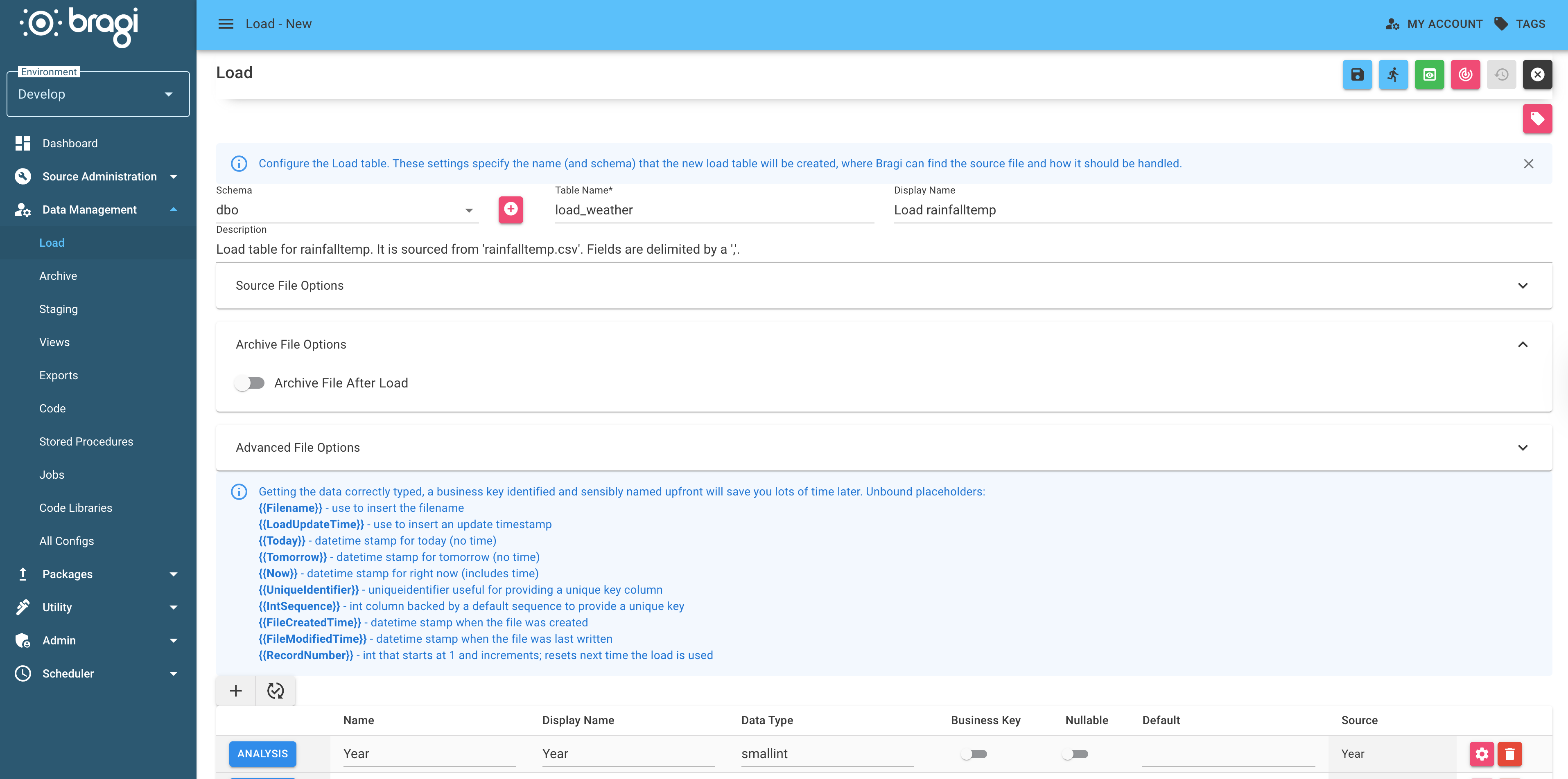Viewport: 1568px width, 779px height.
Task: Collapse Archive File Options section
Action: (884, 344)
